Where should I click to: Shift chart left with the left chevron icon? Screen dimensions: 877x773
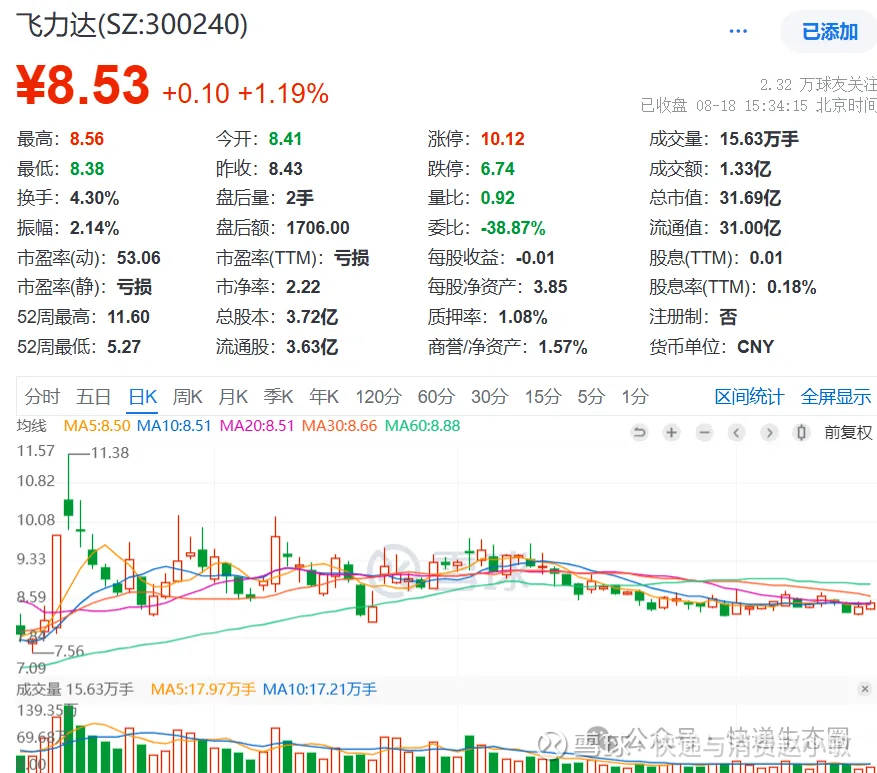pyautogui.click(x=736, y=432)
